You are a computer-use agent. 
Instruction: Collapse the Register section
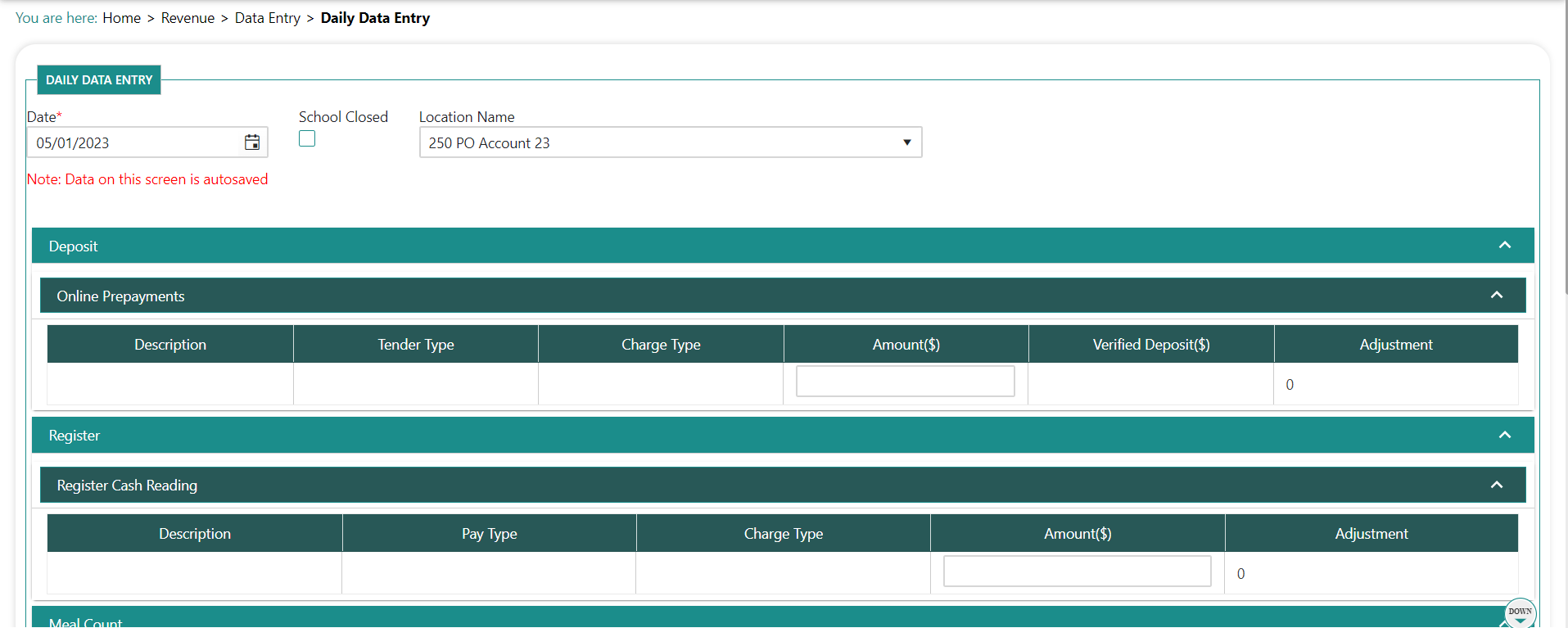(1504, 435)
